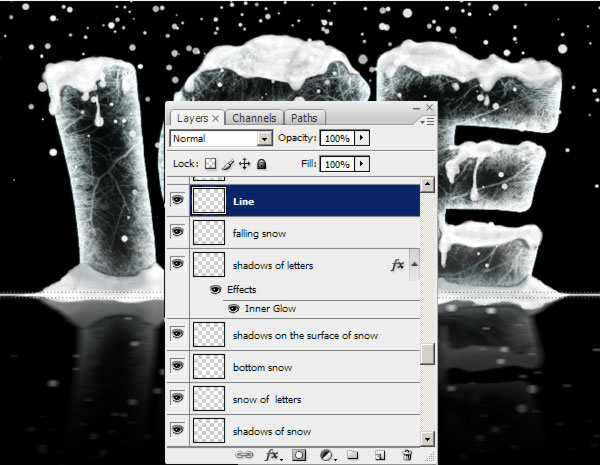Click the Fill percentage field
Screen dimensions: 600x465
337,163
